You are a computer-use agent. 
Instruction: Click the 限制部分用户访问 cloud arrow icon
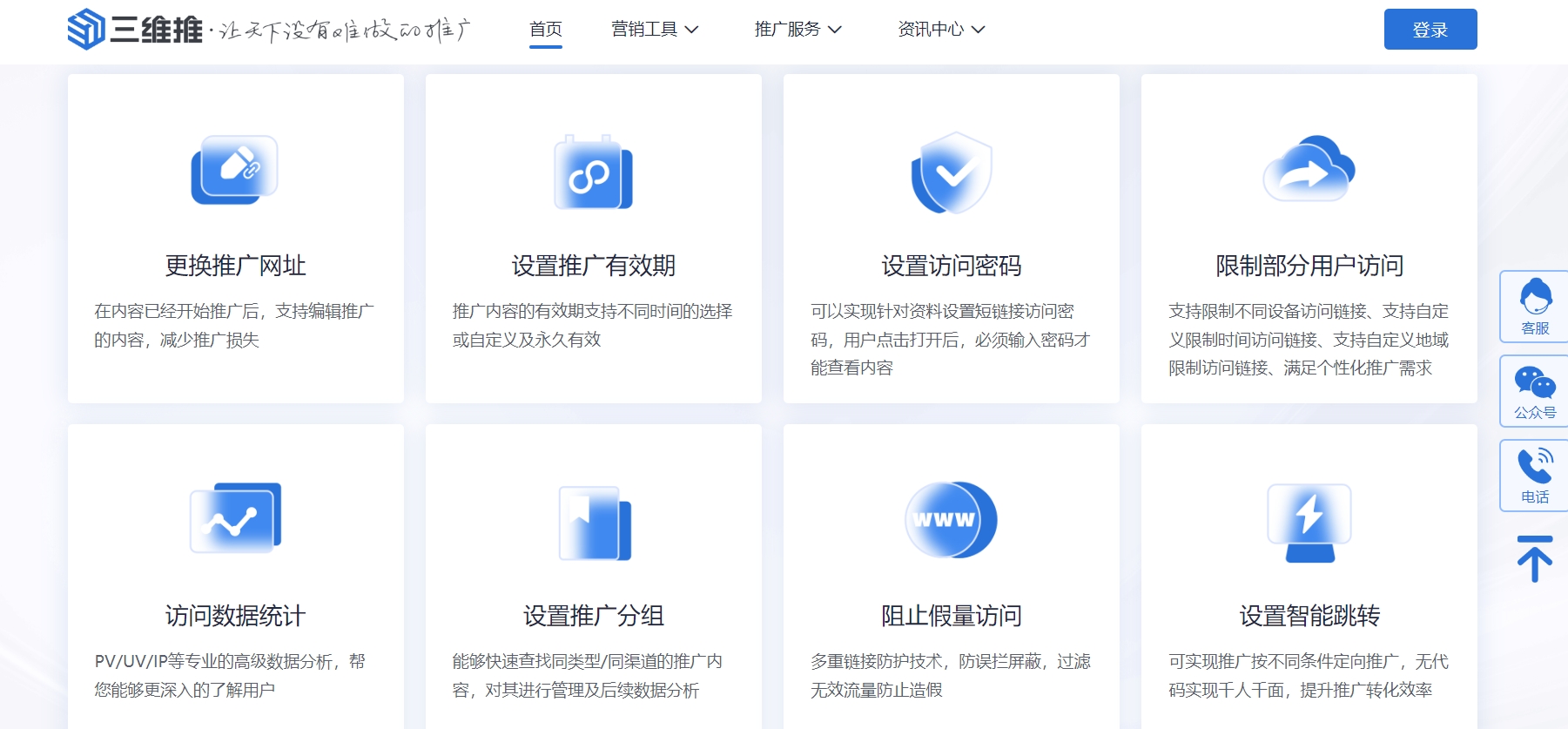coord(1309,169)
